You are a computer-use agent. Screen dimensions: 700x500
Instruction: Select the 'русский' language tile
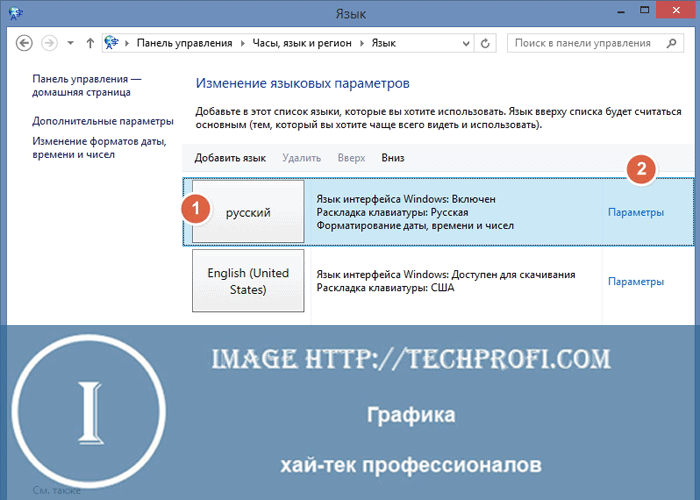[x=248, y=212]
